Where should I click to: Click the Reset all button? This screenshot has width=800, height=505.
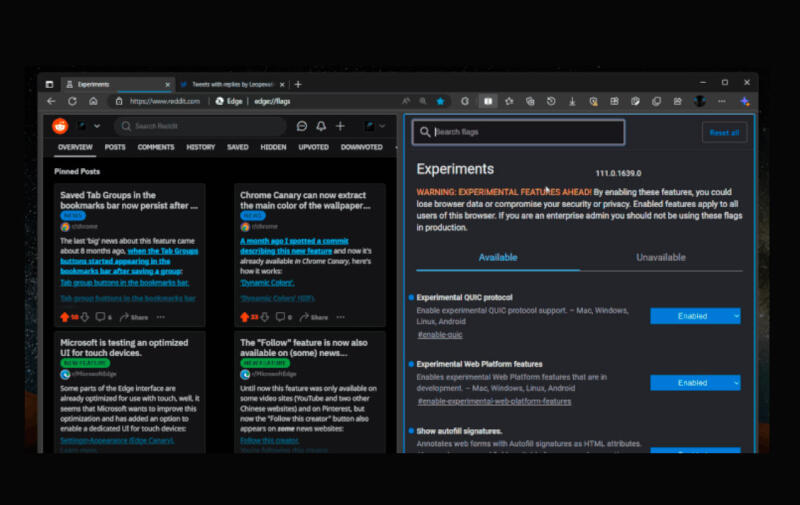[724, 133]
